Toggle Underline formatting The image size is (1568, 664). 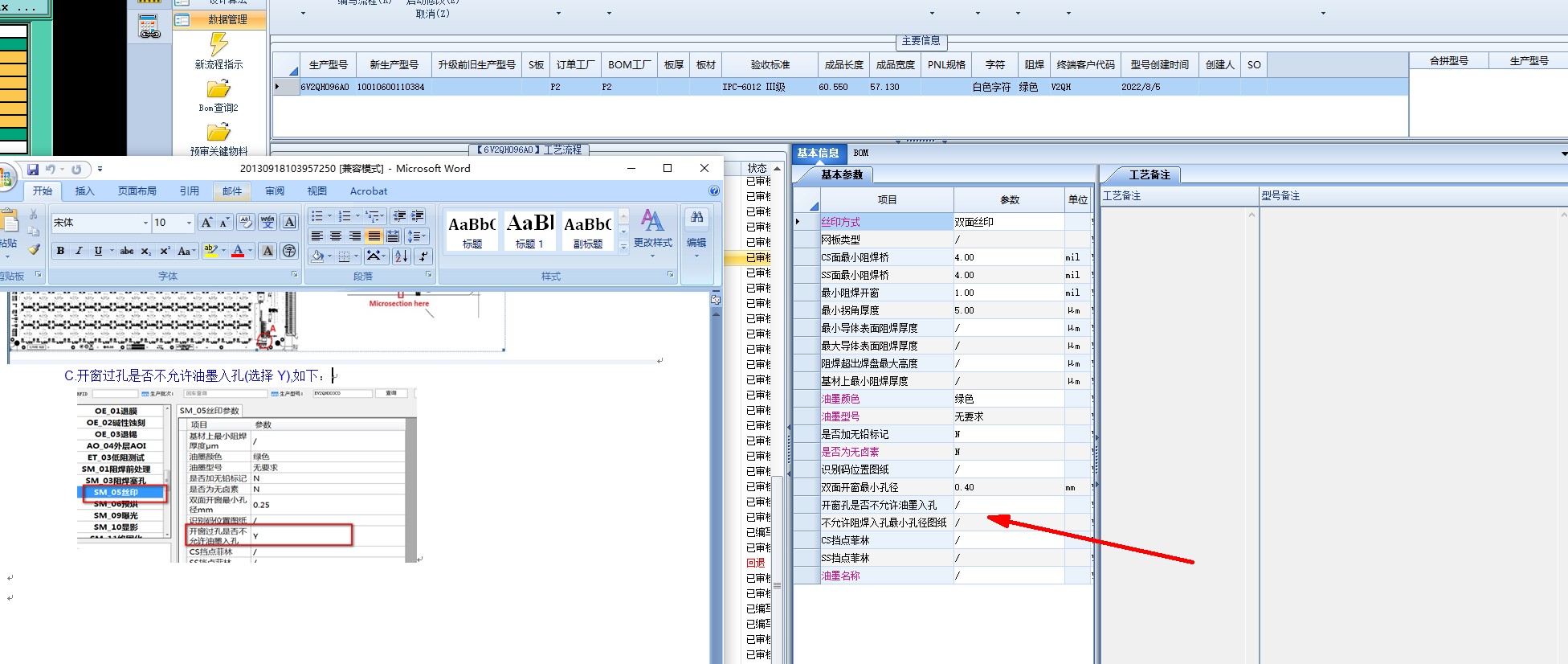click(98, 251)
